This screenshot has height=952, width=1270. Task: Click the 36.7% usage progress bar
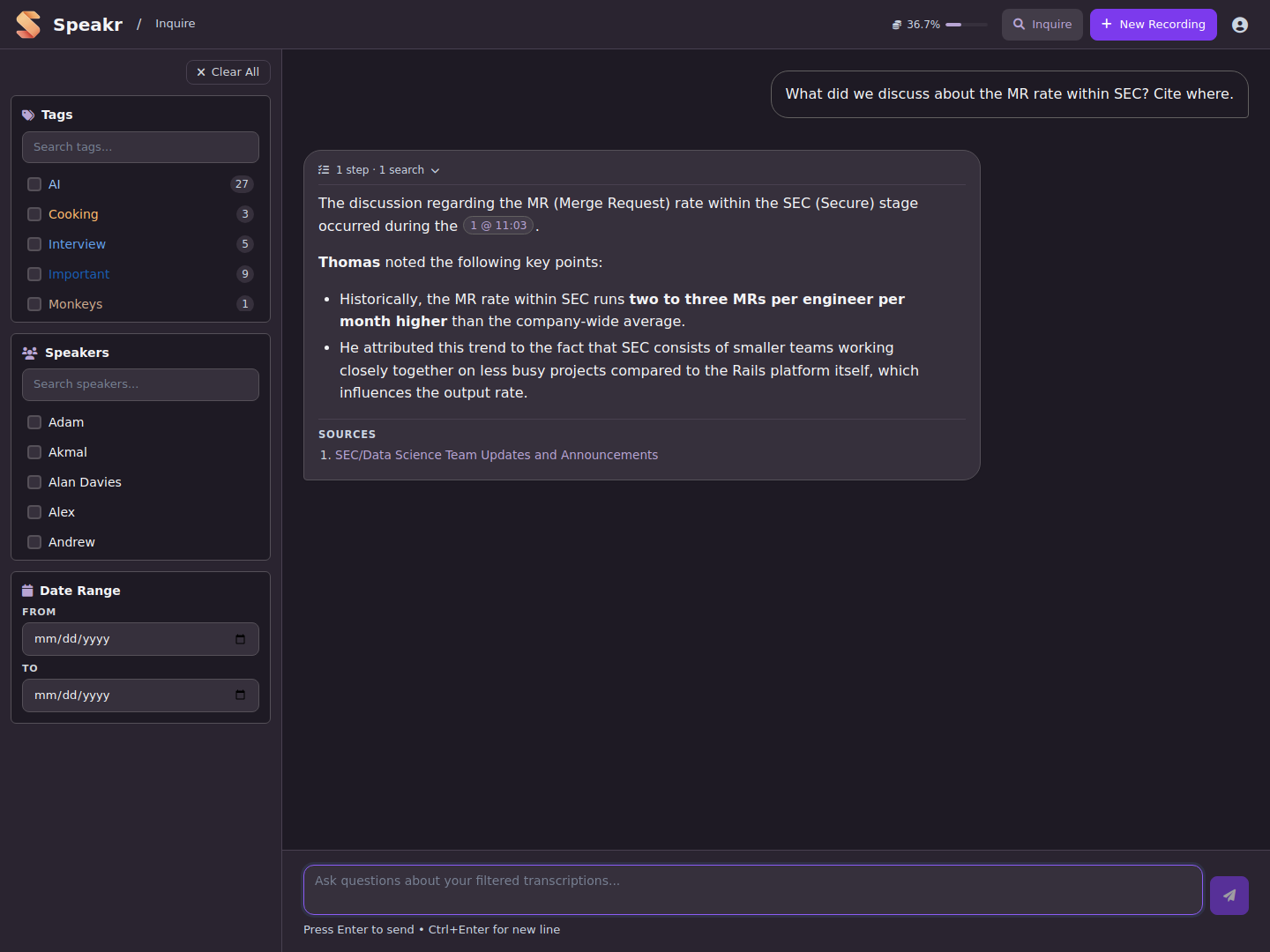pyautogui.click(x=967, y=25)
